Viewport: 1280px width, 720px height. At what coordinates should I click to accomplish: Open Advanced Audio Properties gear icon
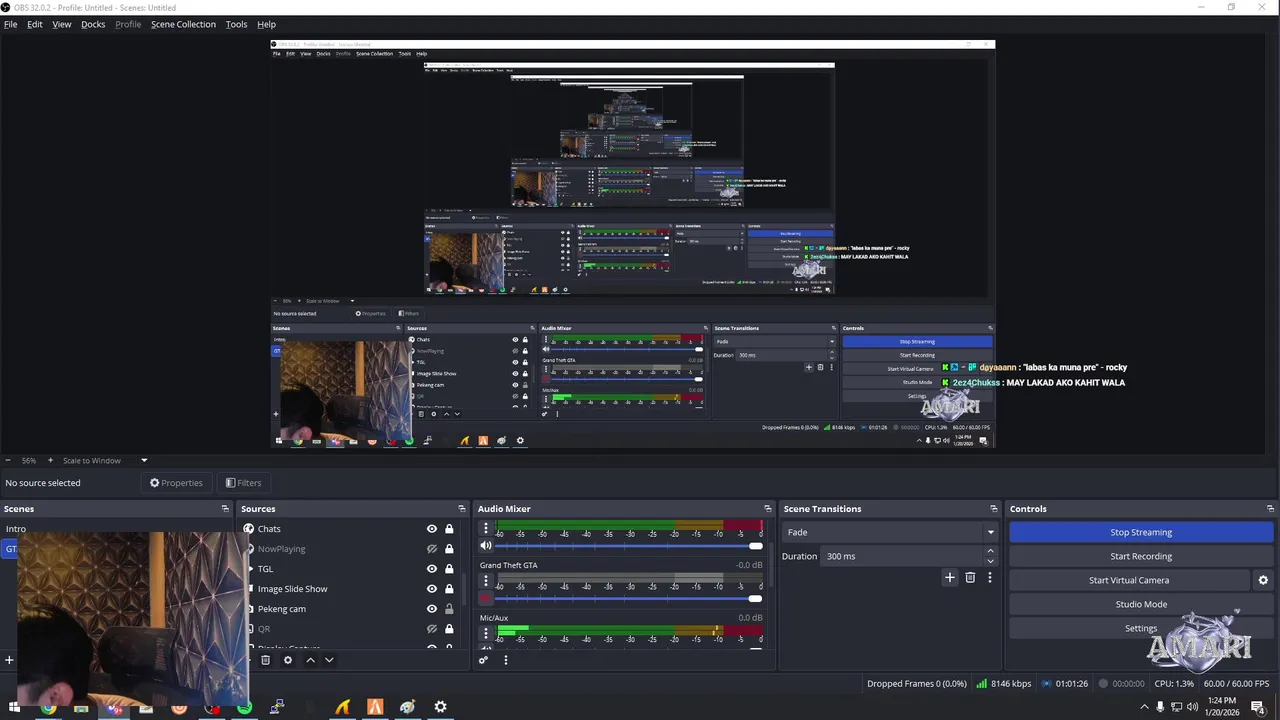point(484,660)
